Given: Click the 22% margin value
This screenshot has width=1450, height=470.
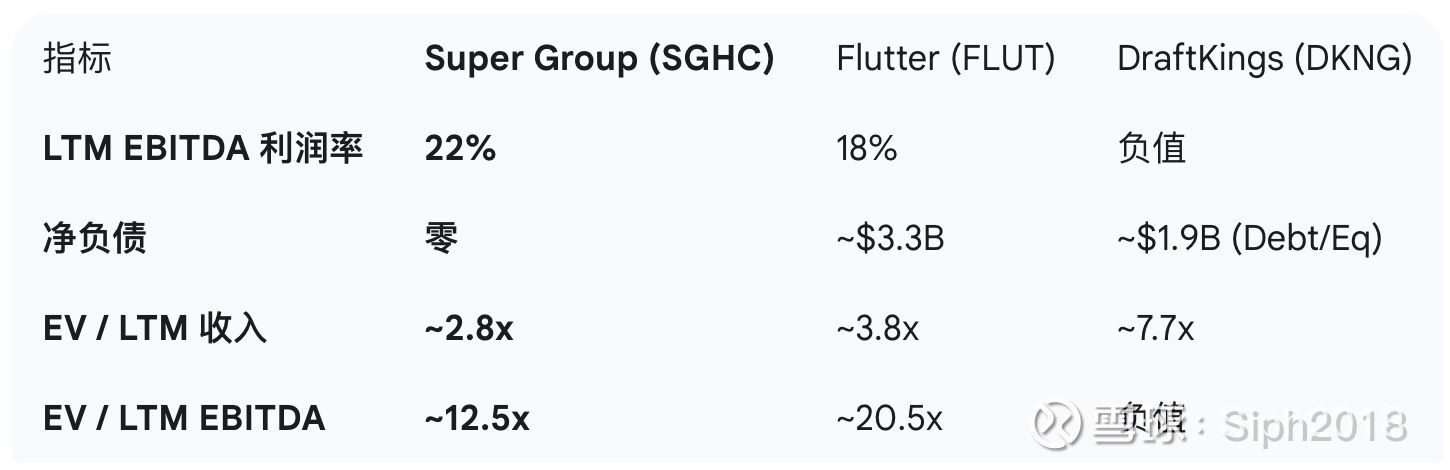Looking at the screenshot, I should (460, 149).
